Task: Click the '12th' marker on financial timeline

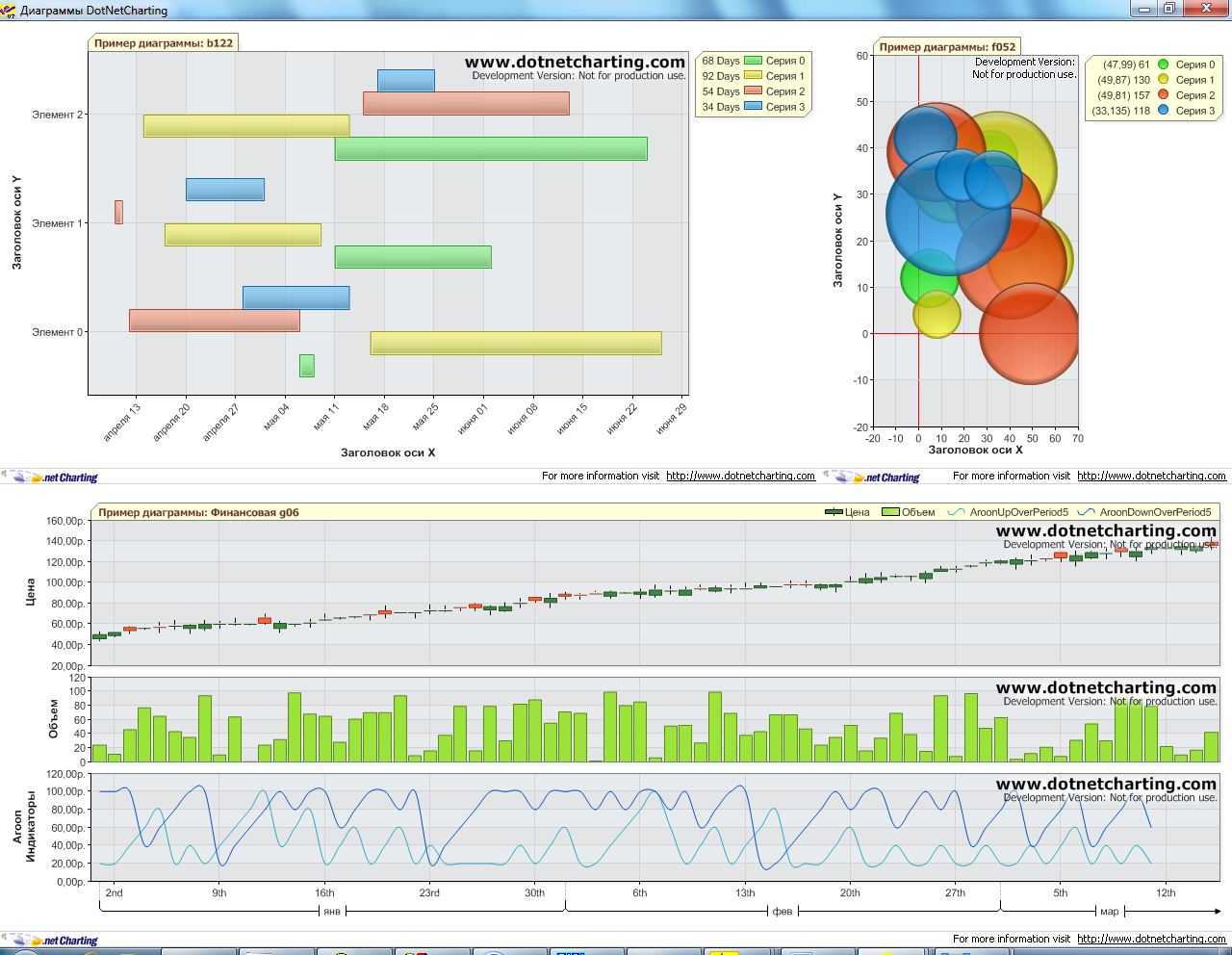Action: pyautogui.click(x=1166, y=893)
